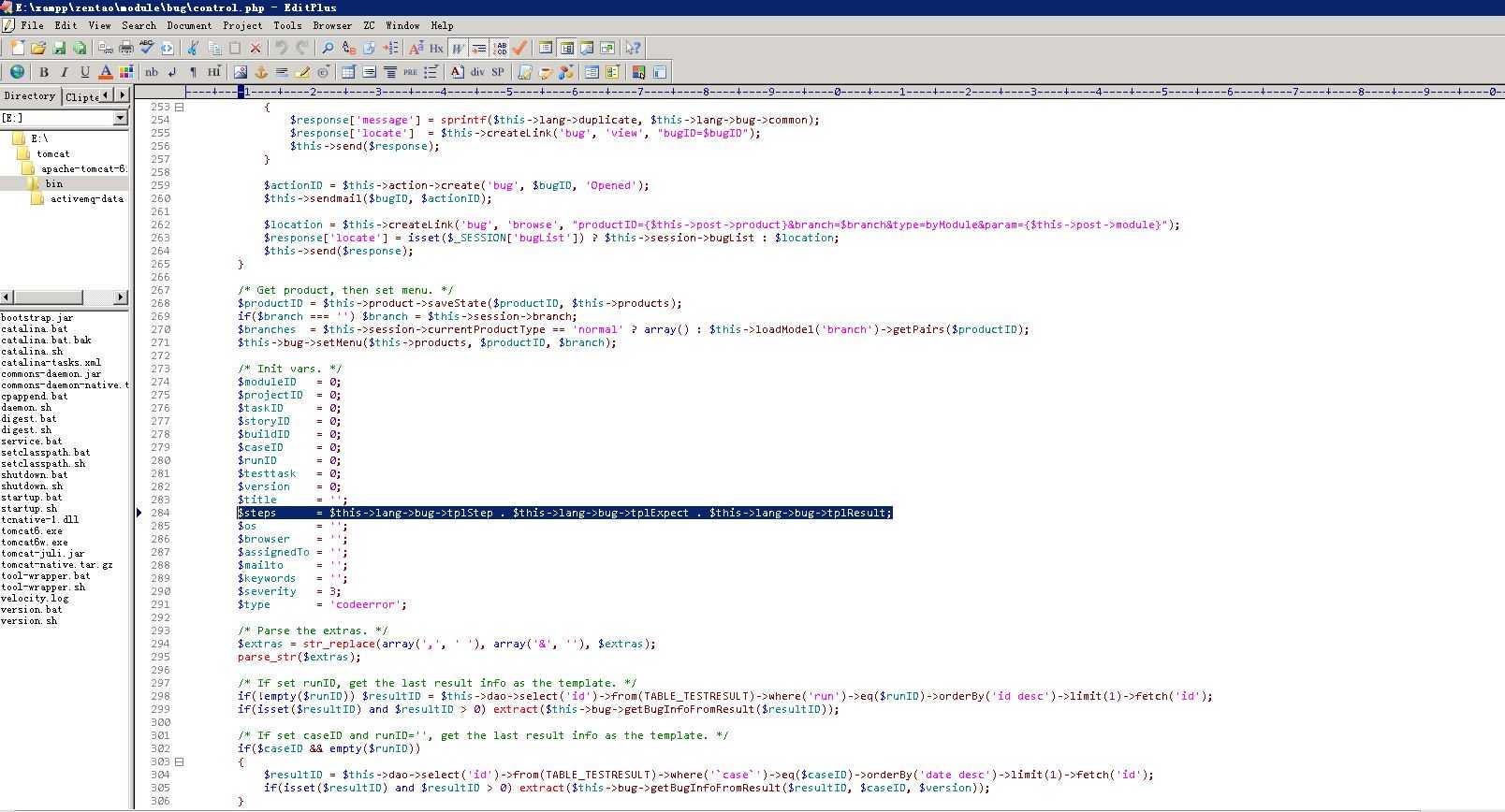This screenshot has height=812, width=1505.
Task: Insert anchor with the anchor icon
Action: pos(261,72)
